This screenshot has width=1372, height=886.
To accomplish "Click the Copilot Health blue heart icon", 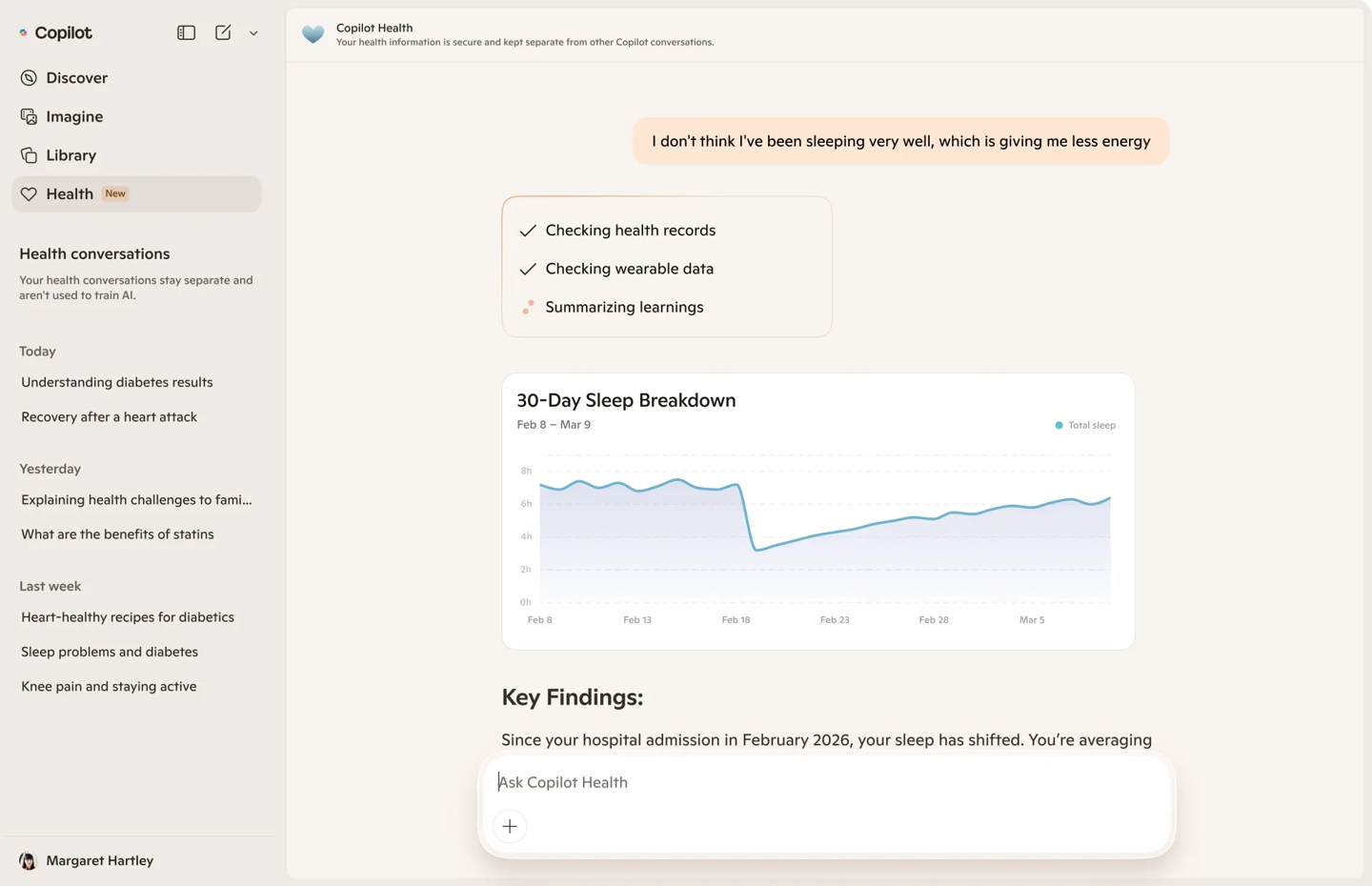I will (x=313, y=34).
